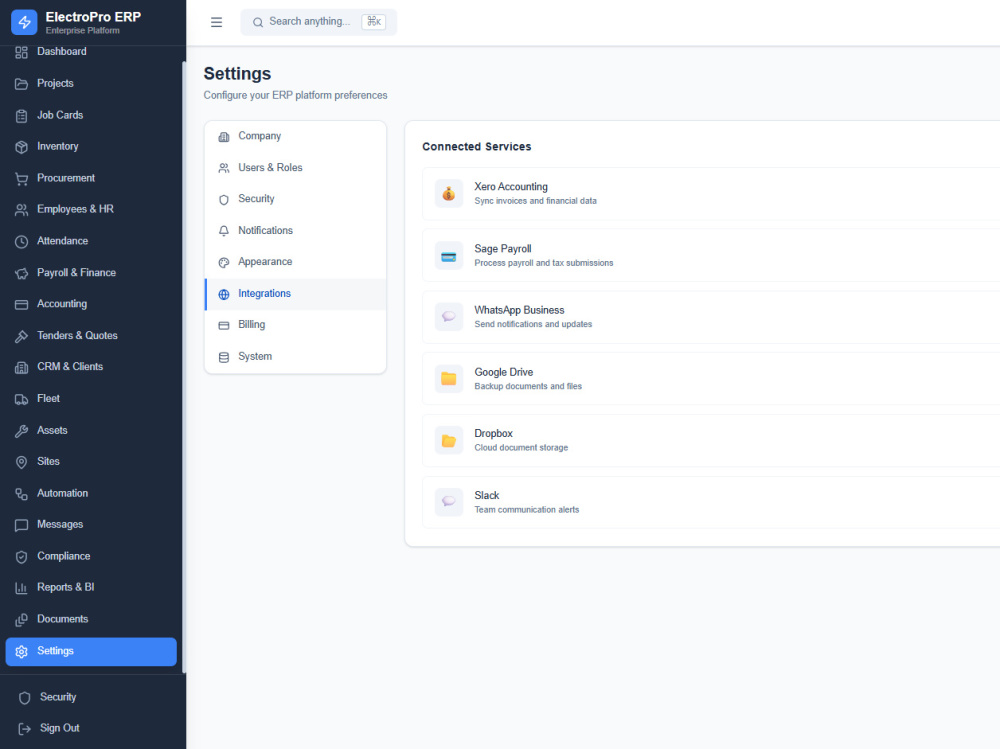Click the CRM & Clients building icon
This screenshot has width=1000, height=749.
[22, 367]
